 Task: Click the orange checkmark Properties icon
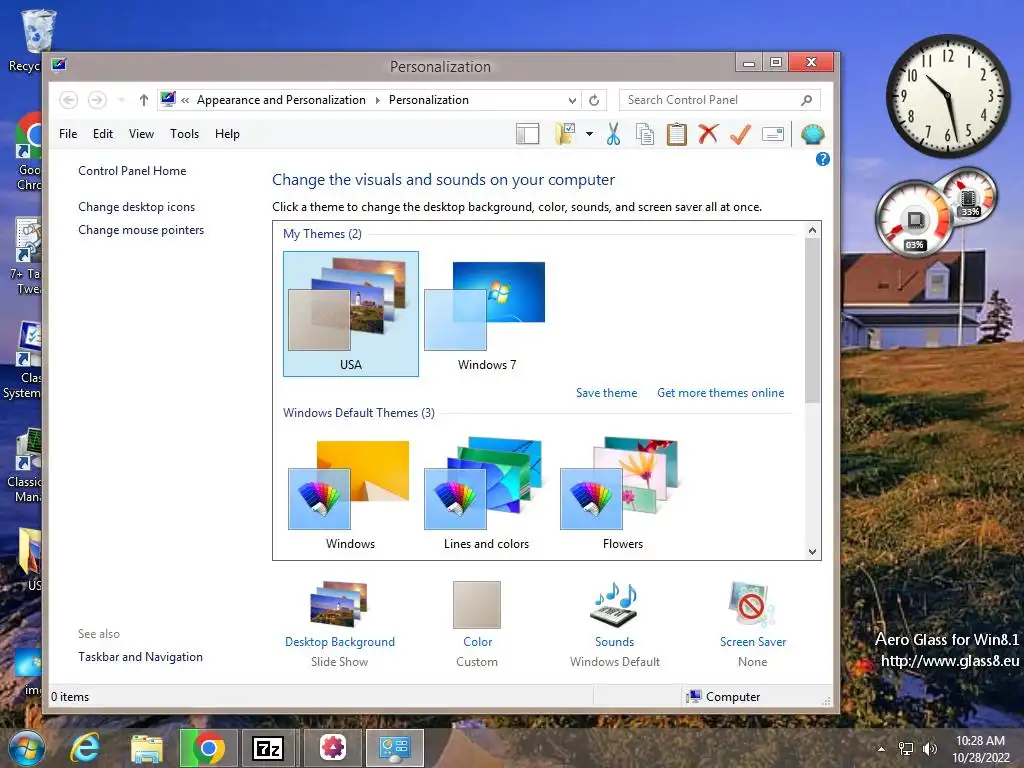[740, 134]
